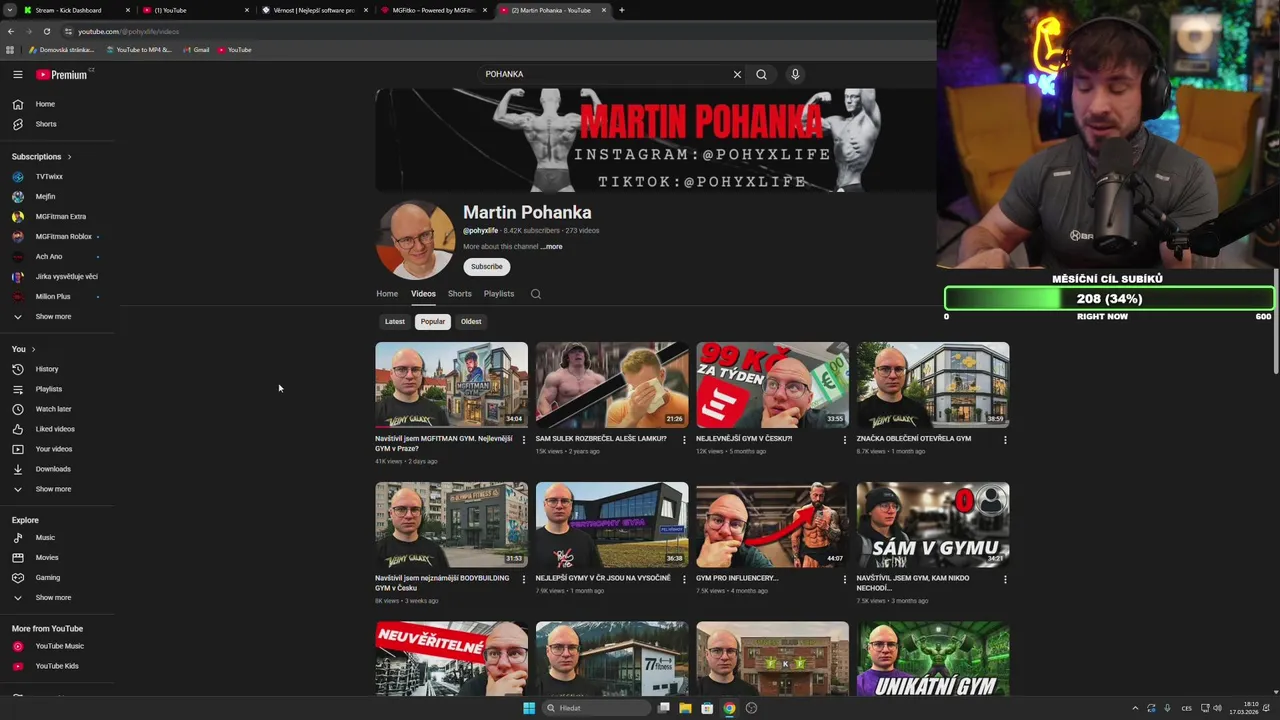The width and height of the screenshot is (1280, 720).
Task: Go back in browser history
Action: pos(10,31)
